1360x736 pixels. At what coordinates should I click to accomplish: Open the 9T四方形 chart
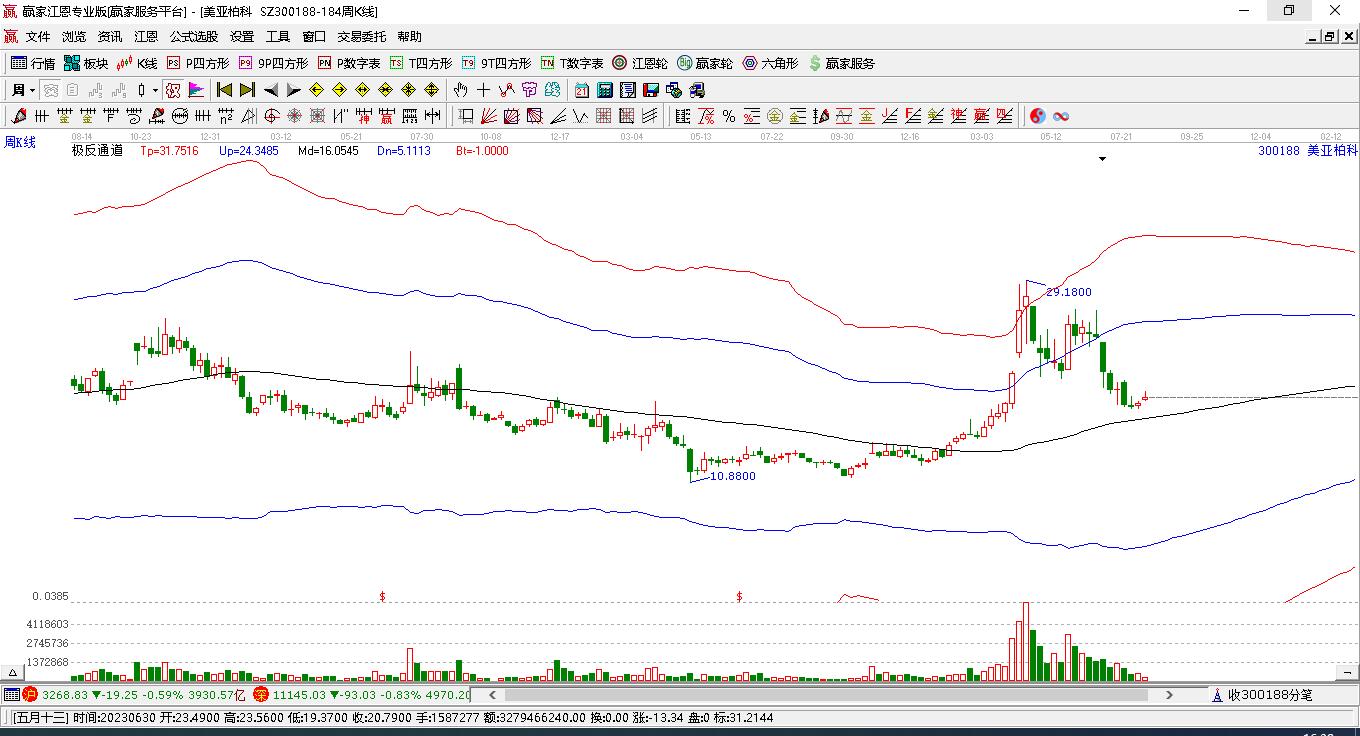point(496,63)
